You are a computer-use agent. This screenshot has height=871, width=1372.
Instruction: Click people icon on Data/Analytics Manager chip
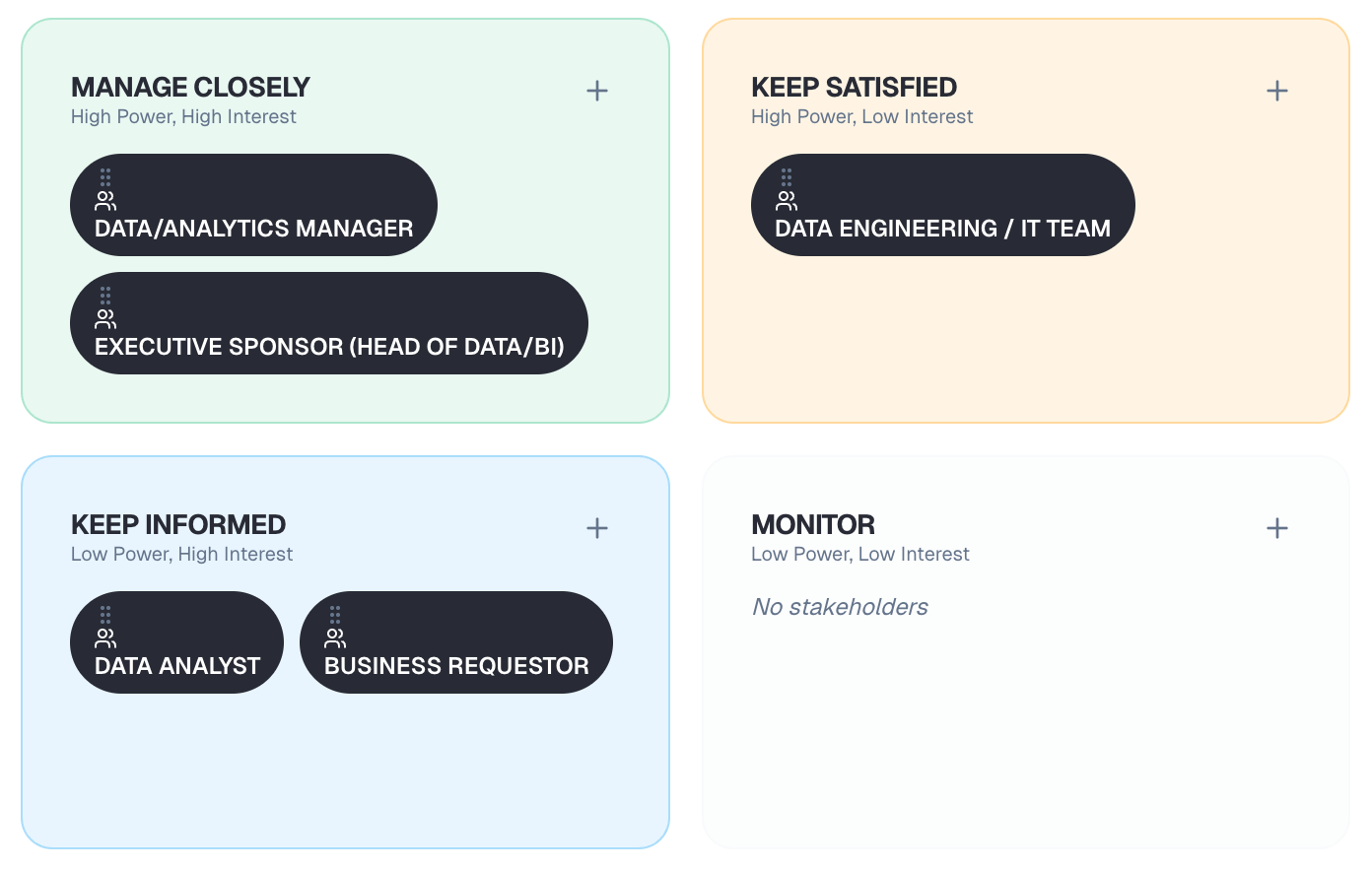(x=105, y=201)
